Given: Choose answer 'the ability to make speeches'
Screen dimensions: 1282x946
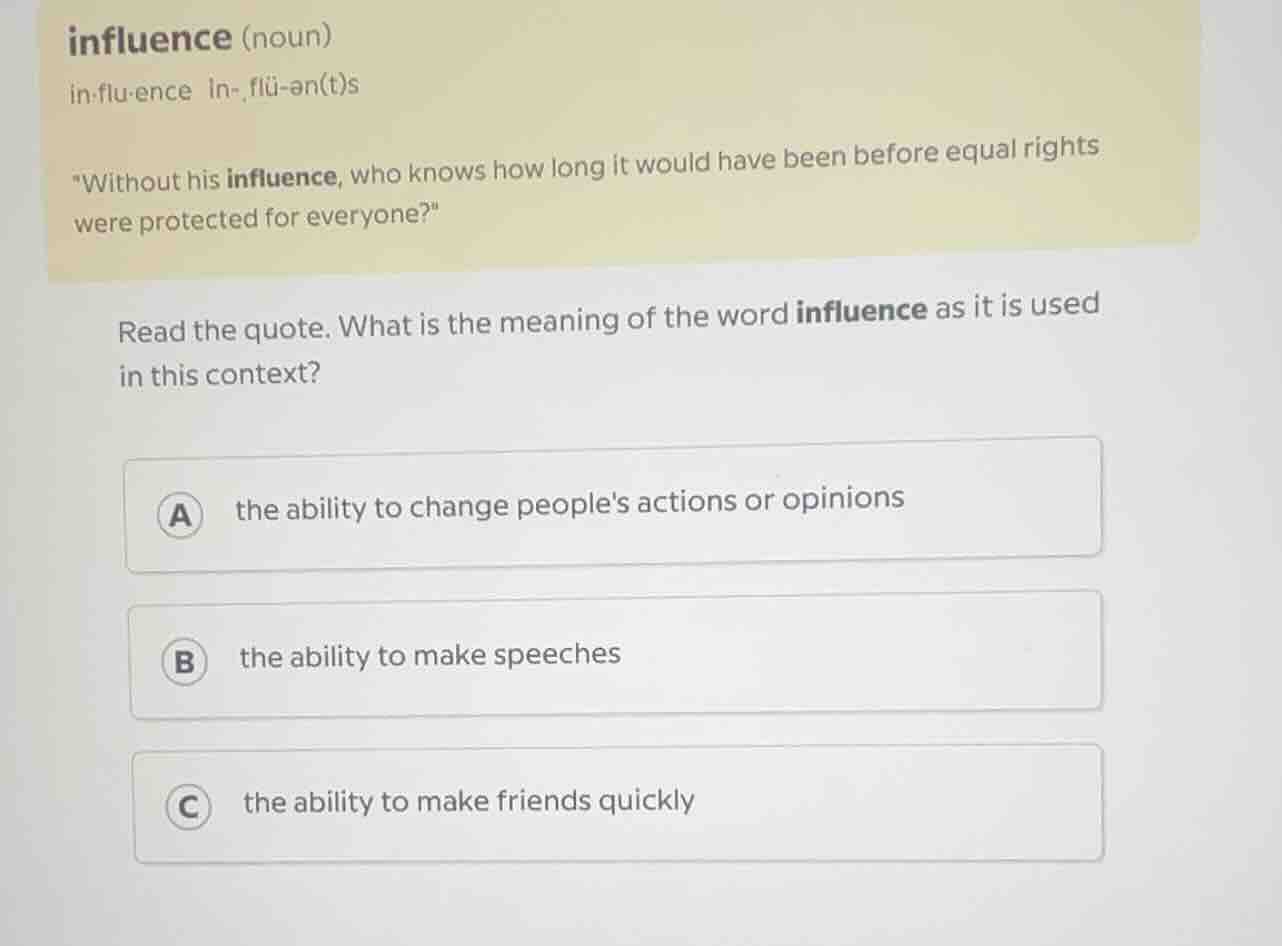Looking at the screenshot, I should coord(430,656).
